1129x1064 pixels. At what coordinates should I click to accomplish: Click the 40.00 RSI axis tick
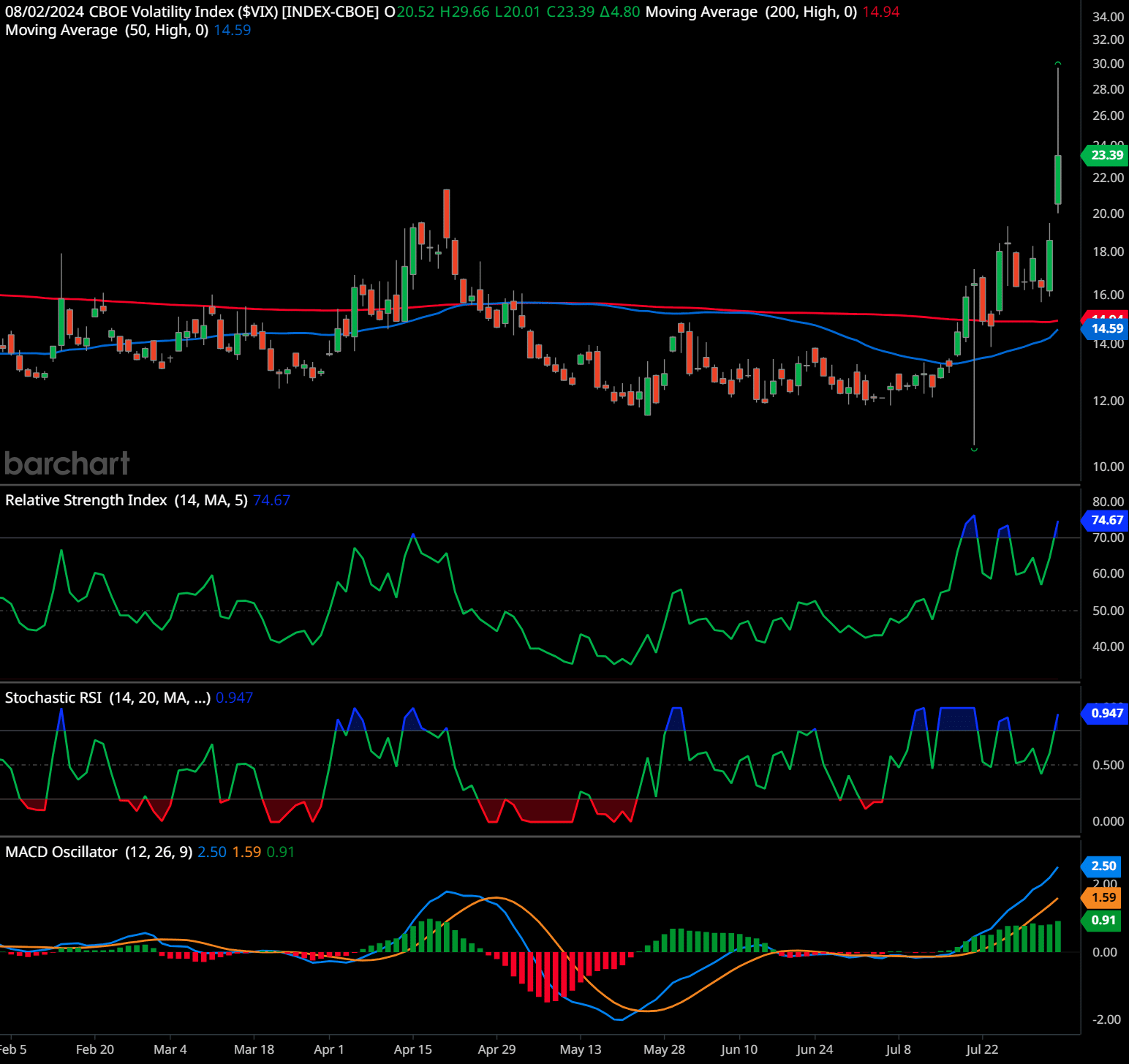click(x=1108, y=646)
